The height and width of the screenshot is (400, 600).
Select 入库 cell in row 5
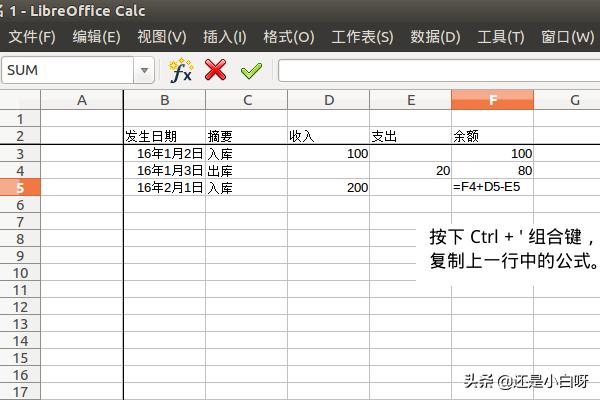click(247, 188)
